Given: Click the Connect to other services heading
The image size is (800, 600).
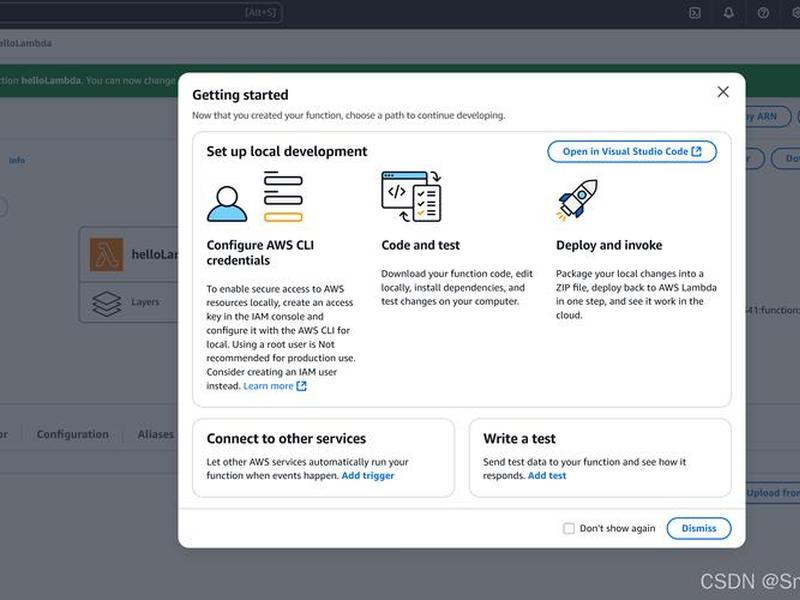Looking at the screenshot, I should point(286,439).
